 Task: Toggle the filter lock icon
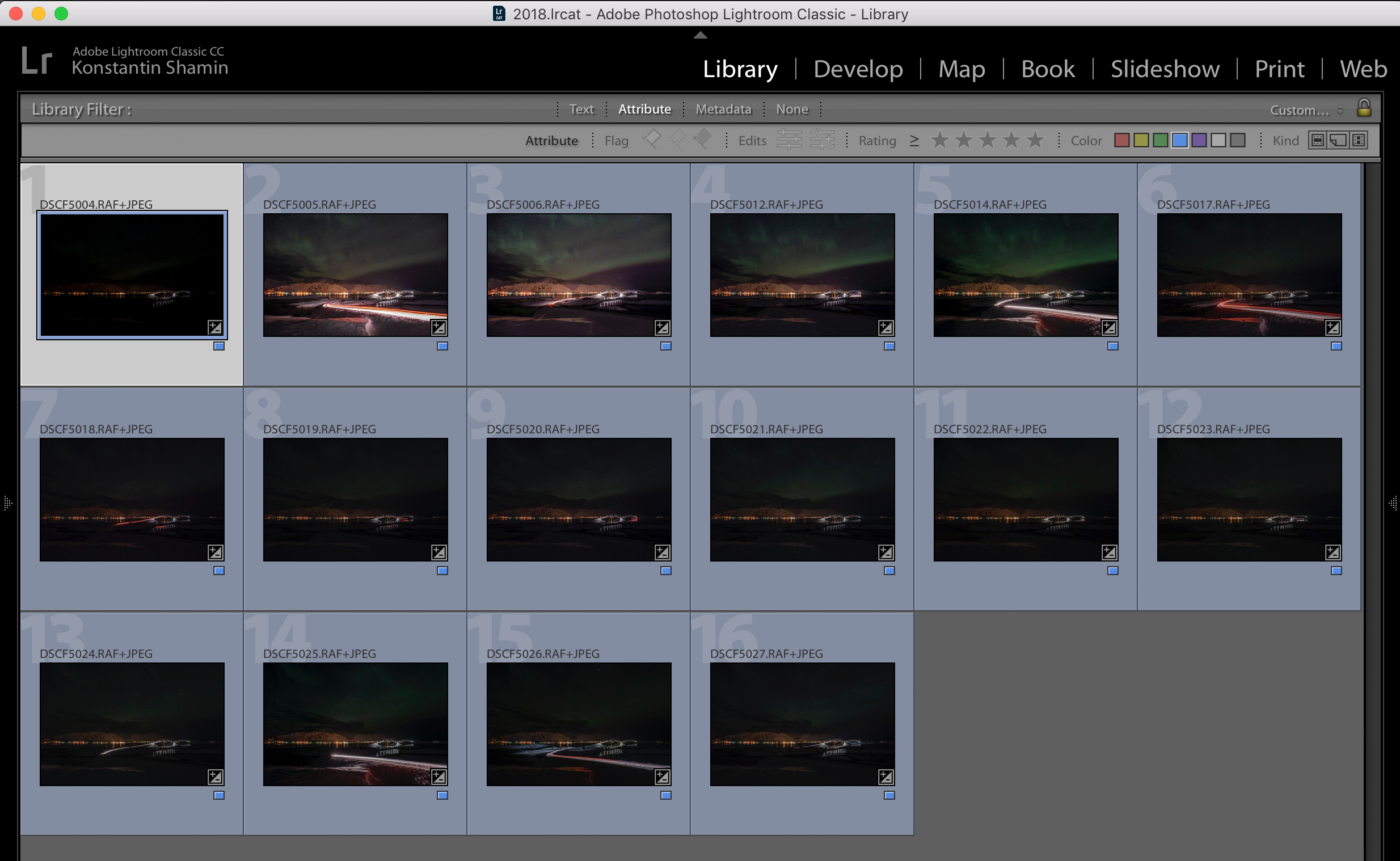pos(1364,108)
